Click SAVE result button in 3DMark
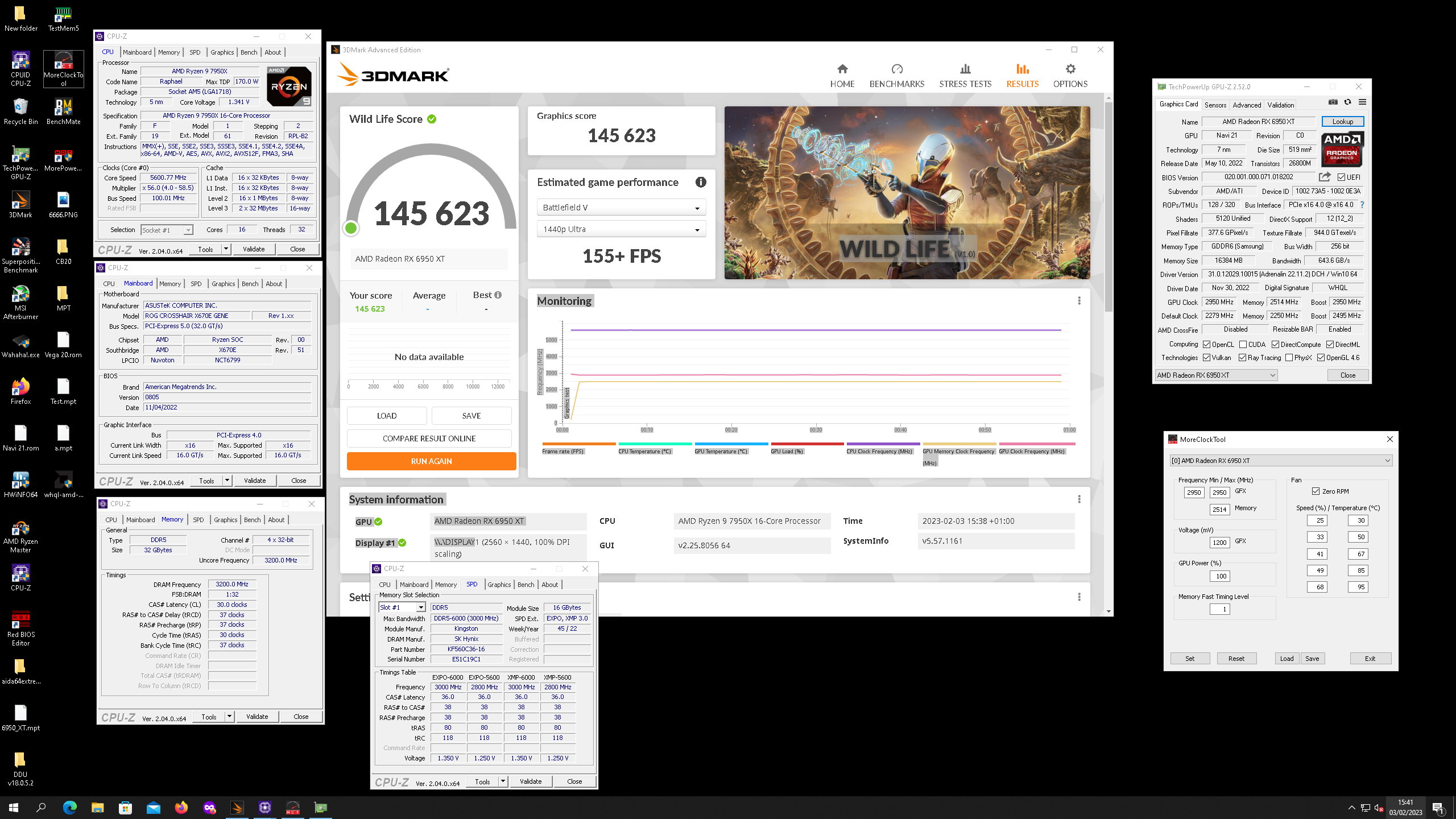The height and width of the screenshot is (819, 1456). [x=471, y=416]
